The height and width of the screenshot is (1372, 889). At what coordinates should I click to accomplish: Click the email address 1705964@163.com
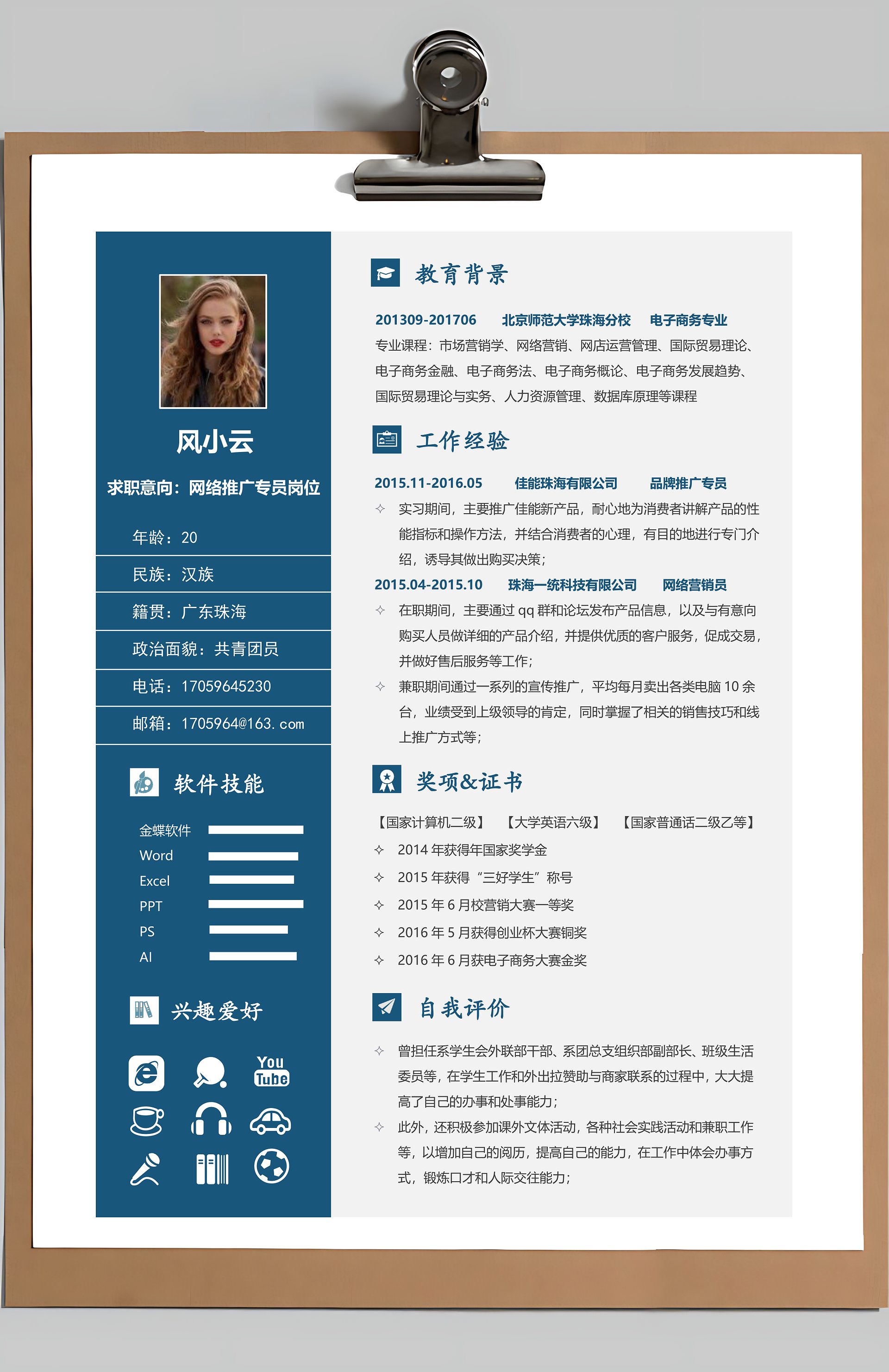243,724
